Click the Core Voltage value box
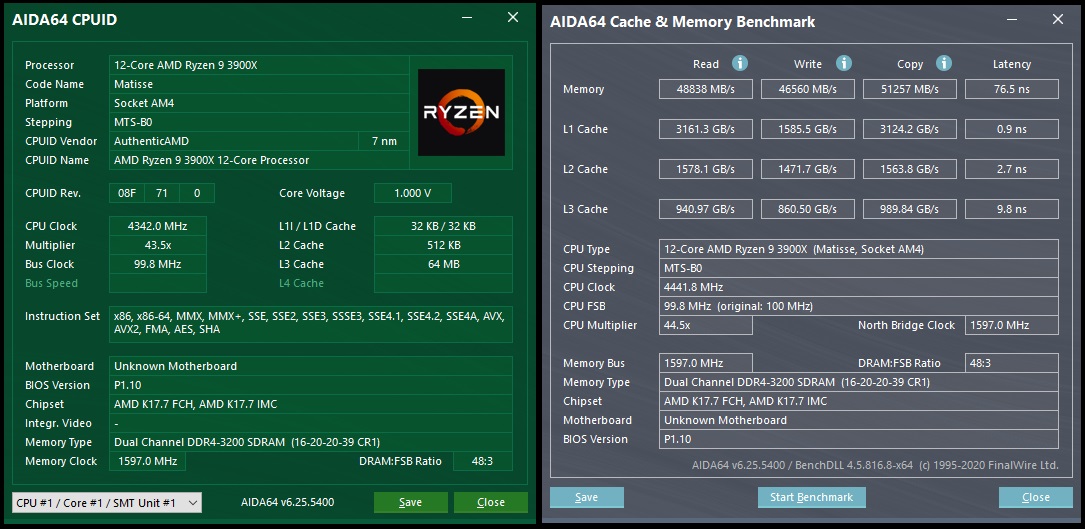Image resolution: width=1085 pixels, height=529 pixels. click(412, 193)
